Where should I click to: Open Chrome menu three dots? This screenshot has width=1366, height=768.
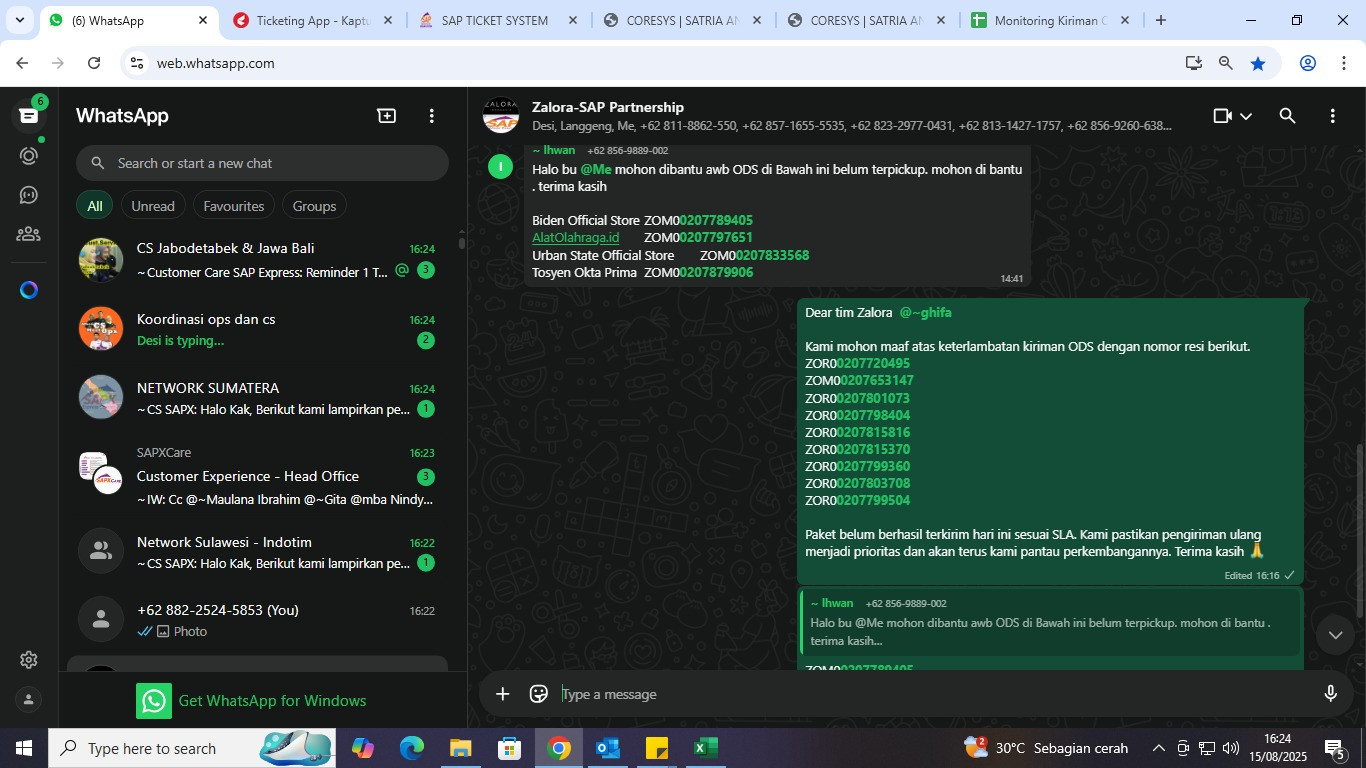pos(1342,63)
